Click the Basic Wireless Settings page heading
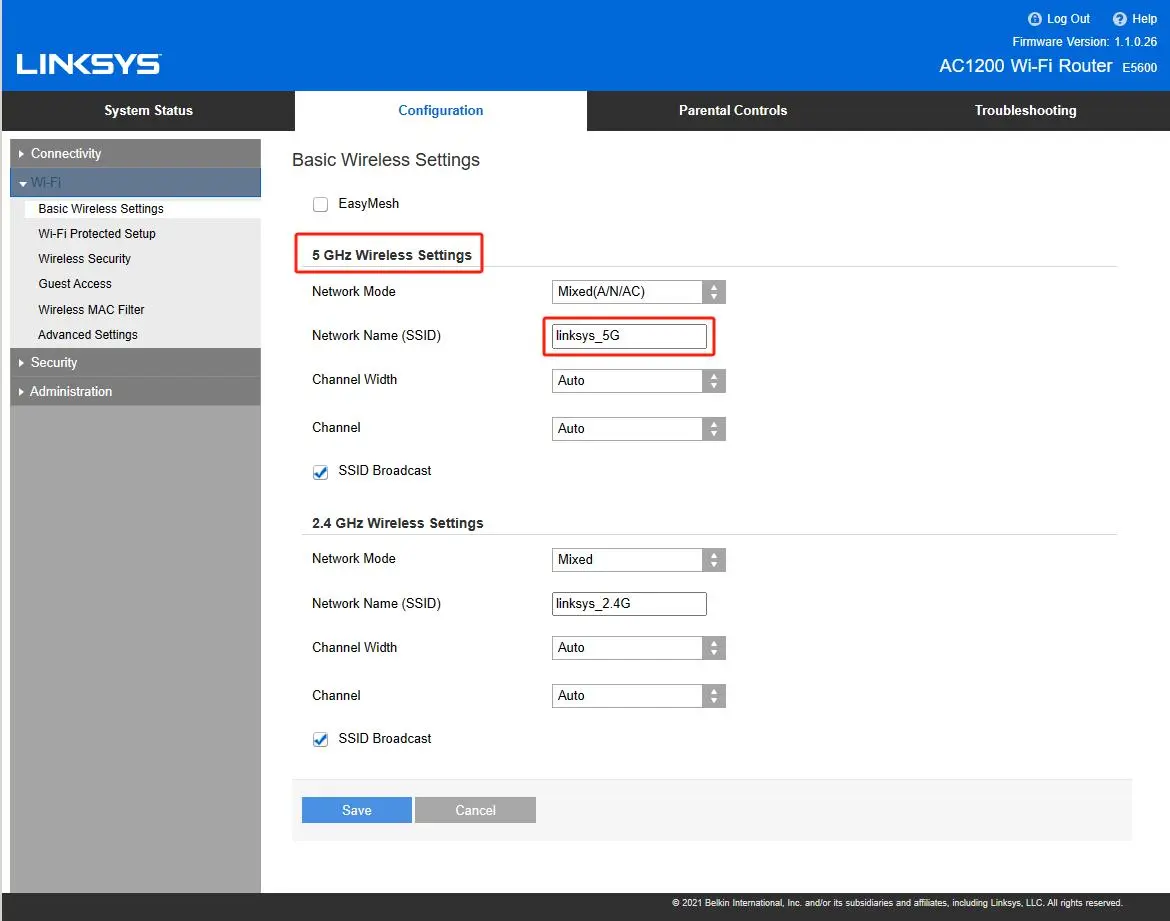Viewport: 1170px width, 921px height. [386, 160]
